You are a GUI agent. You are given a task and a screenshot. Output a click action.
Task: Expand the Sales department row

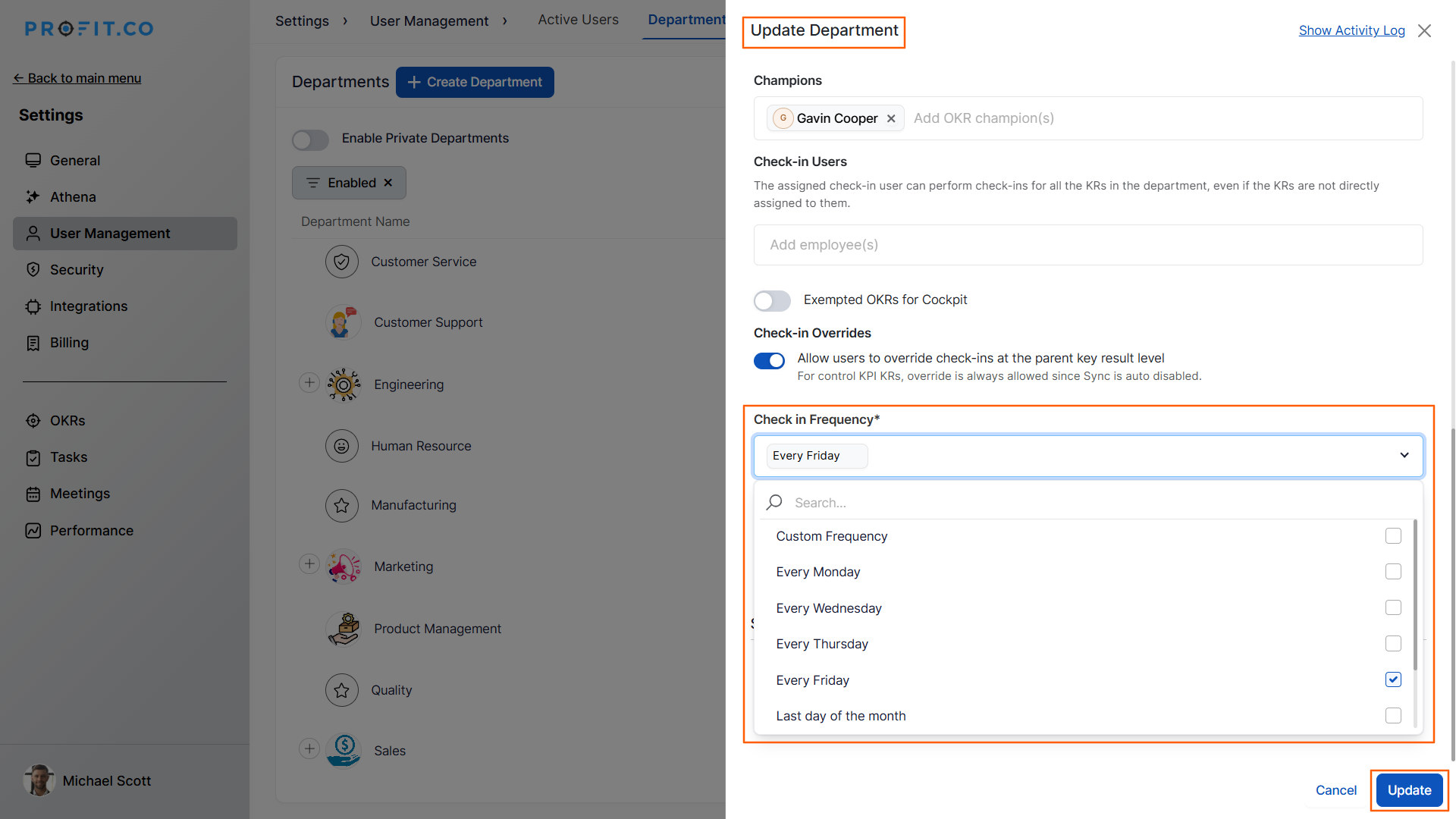point(309,749)
